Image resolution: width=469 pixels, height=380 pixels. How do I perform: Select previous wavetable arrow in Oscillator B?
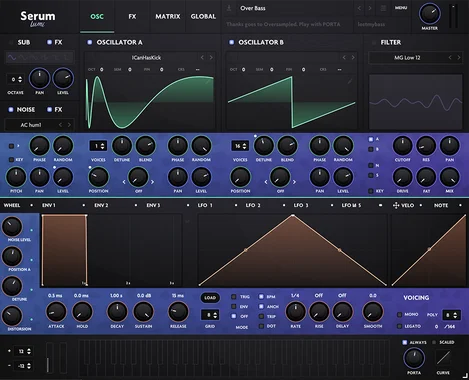[x=344, y=58]
